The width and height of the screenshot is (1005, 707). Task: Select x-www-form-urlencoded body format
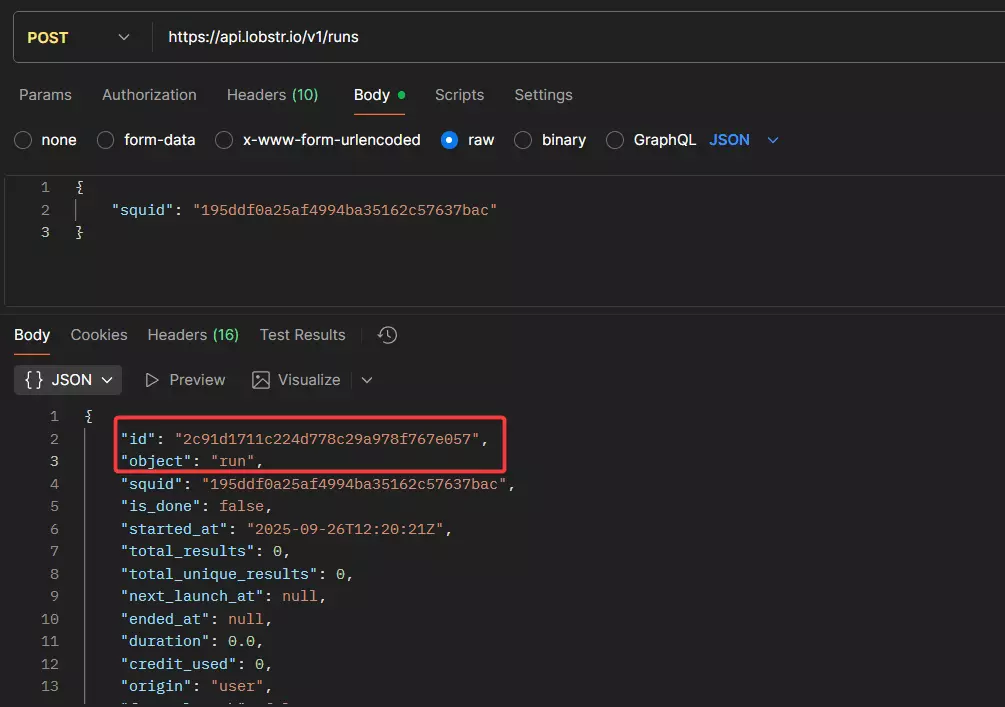click(x=224, y=140)
